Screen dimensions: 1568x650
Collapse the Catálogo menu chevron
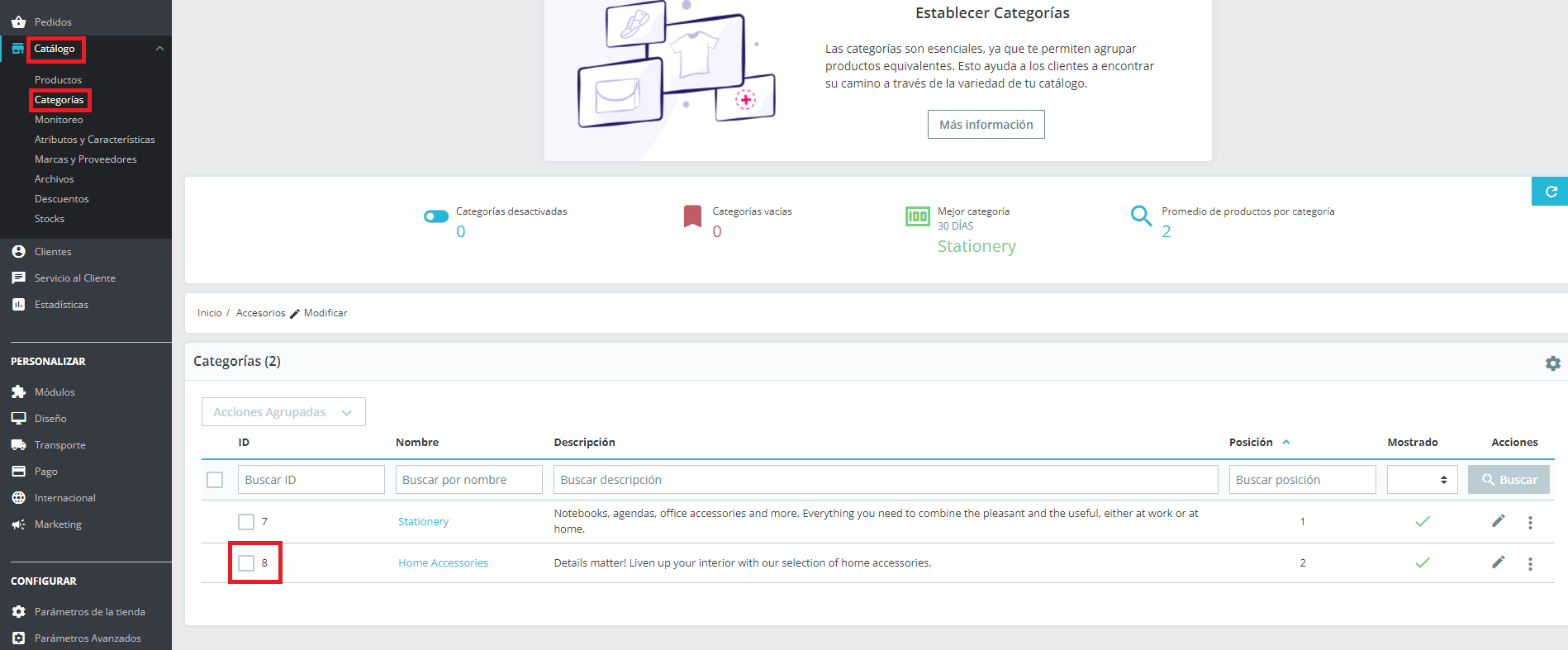tap(160, 49)
